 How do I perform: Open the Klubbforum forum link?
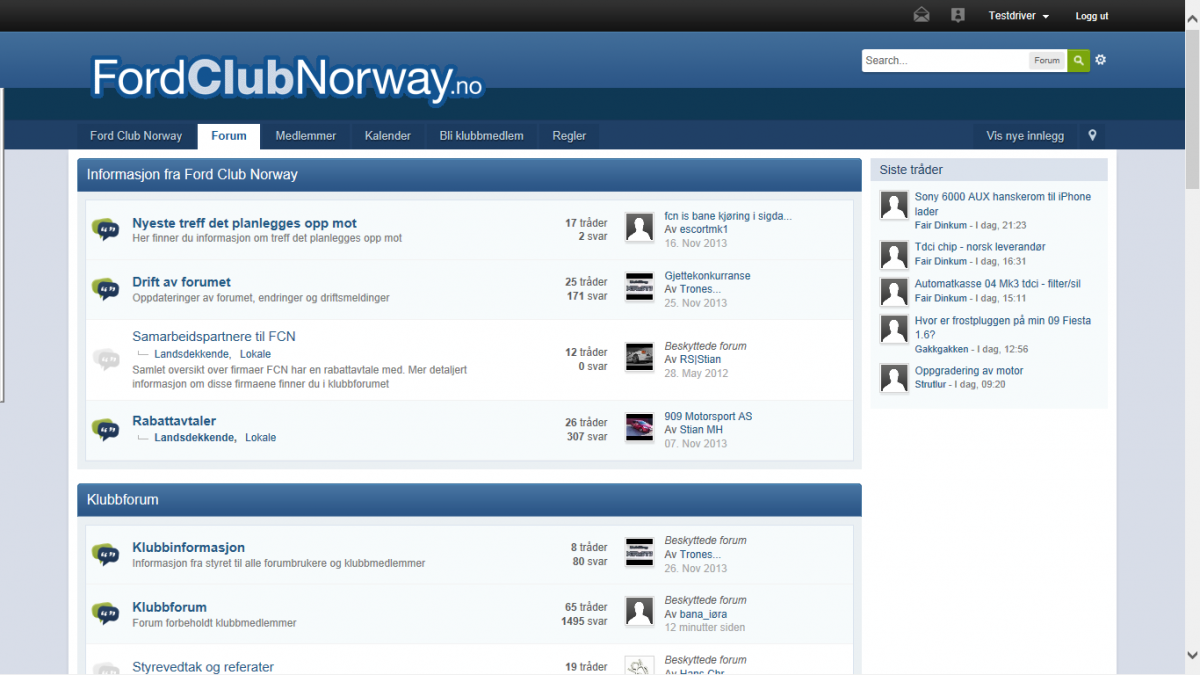pos(169,607)
